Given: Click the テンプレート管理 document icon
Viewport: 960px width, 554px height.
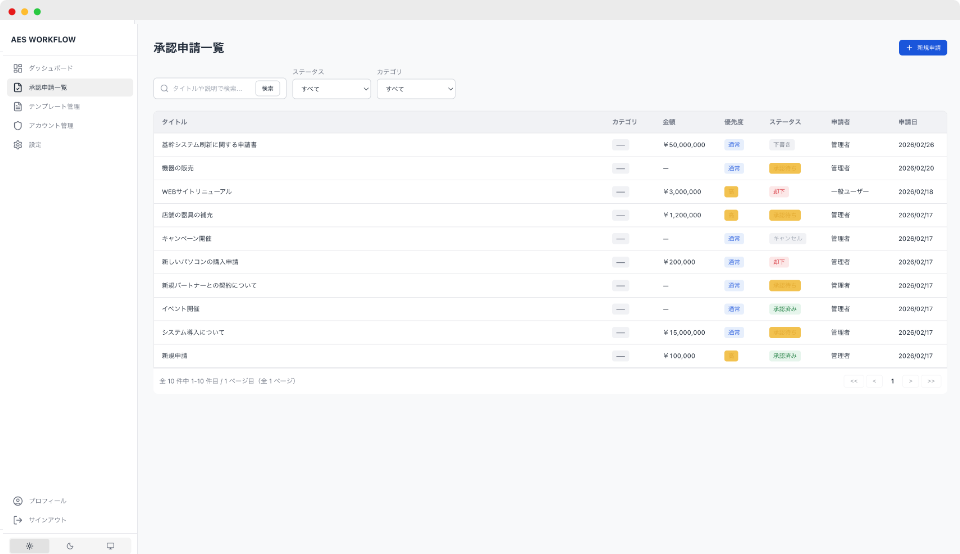Looking at the screenshot, I should [18, 106].
